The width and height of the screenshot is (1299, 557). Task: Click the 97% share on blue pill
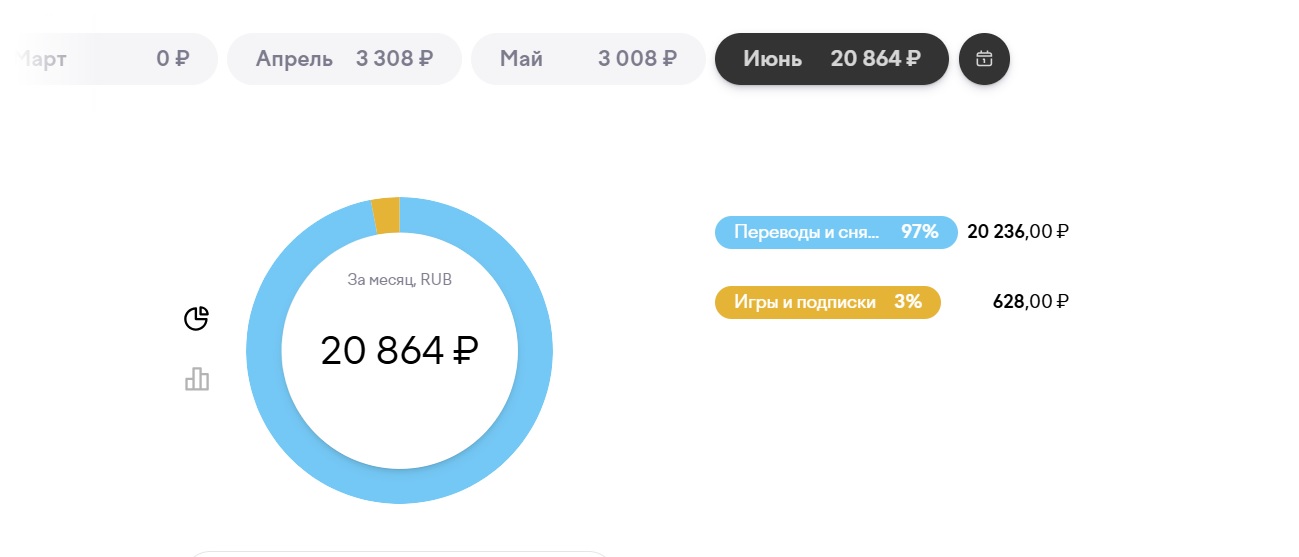pos(919,232)
